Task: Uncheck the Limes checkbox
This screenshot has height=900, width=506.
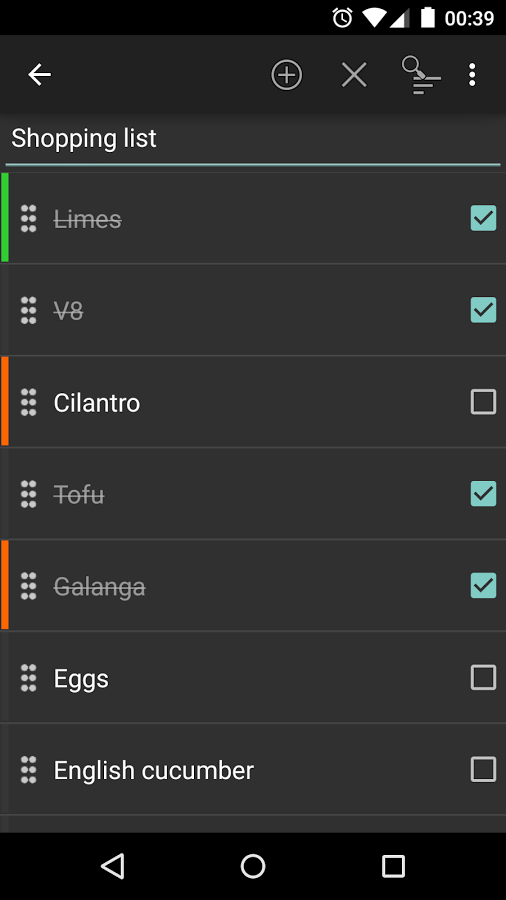Action: click(483, 218)
